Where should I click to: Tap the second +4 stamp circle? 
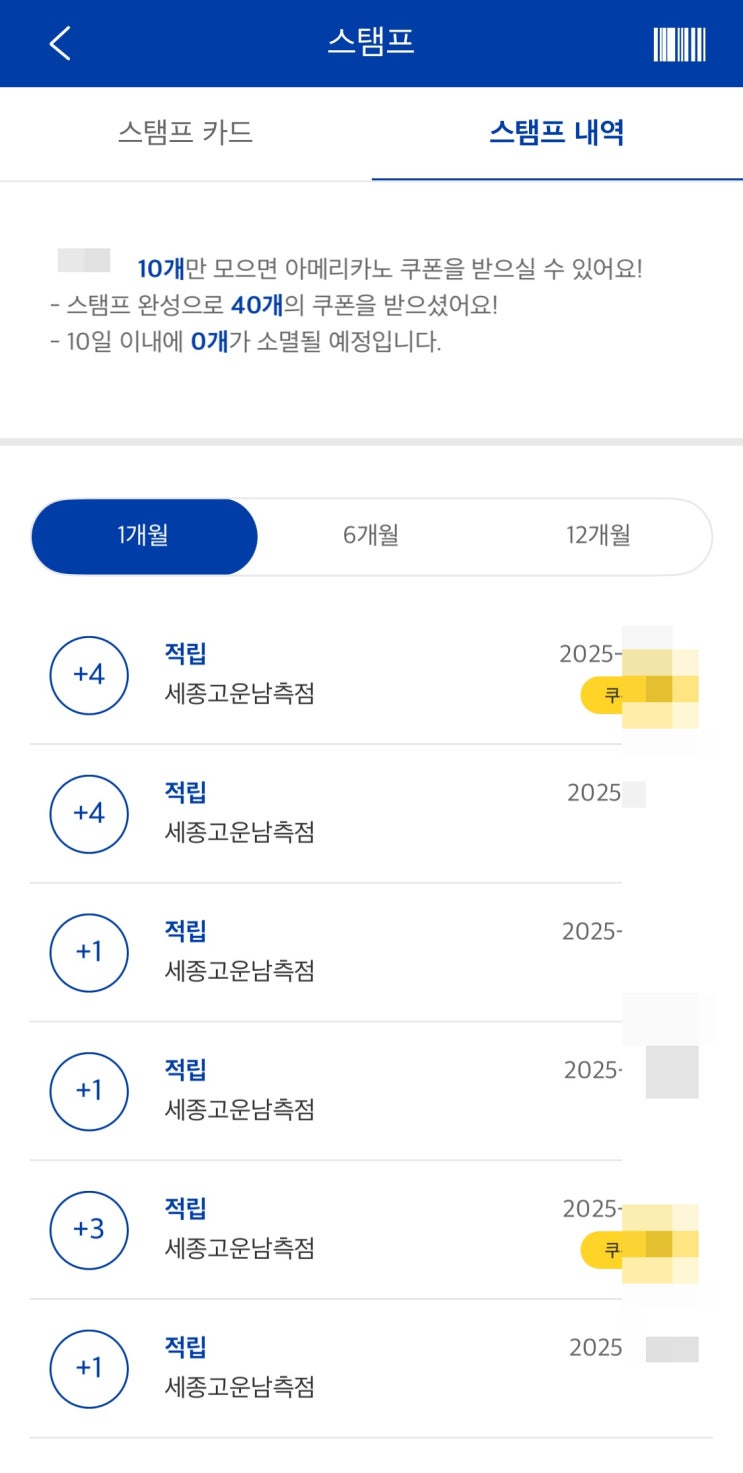(89, 814)
